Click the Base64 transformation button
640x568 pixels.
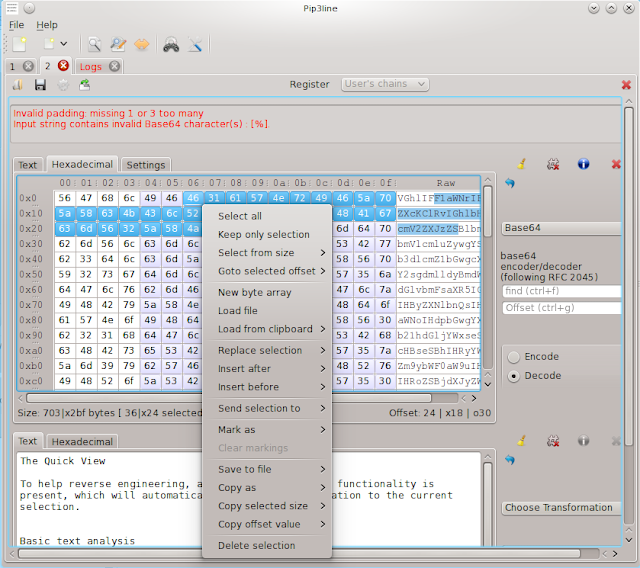561,228
